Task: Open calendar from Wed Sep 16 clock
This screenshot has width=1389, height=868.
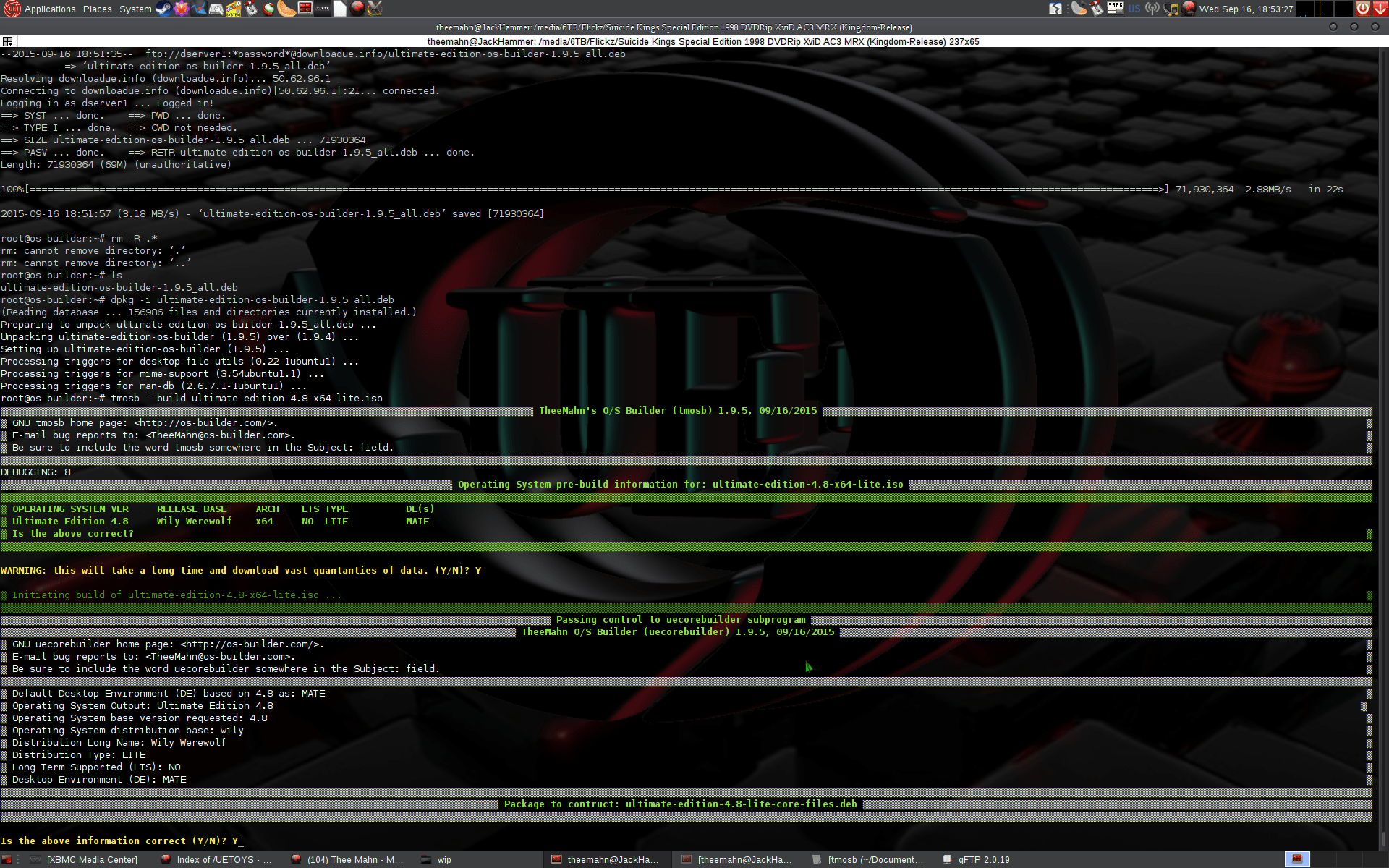Action: pyautogui.click(x=1245, y=9)
